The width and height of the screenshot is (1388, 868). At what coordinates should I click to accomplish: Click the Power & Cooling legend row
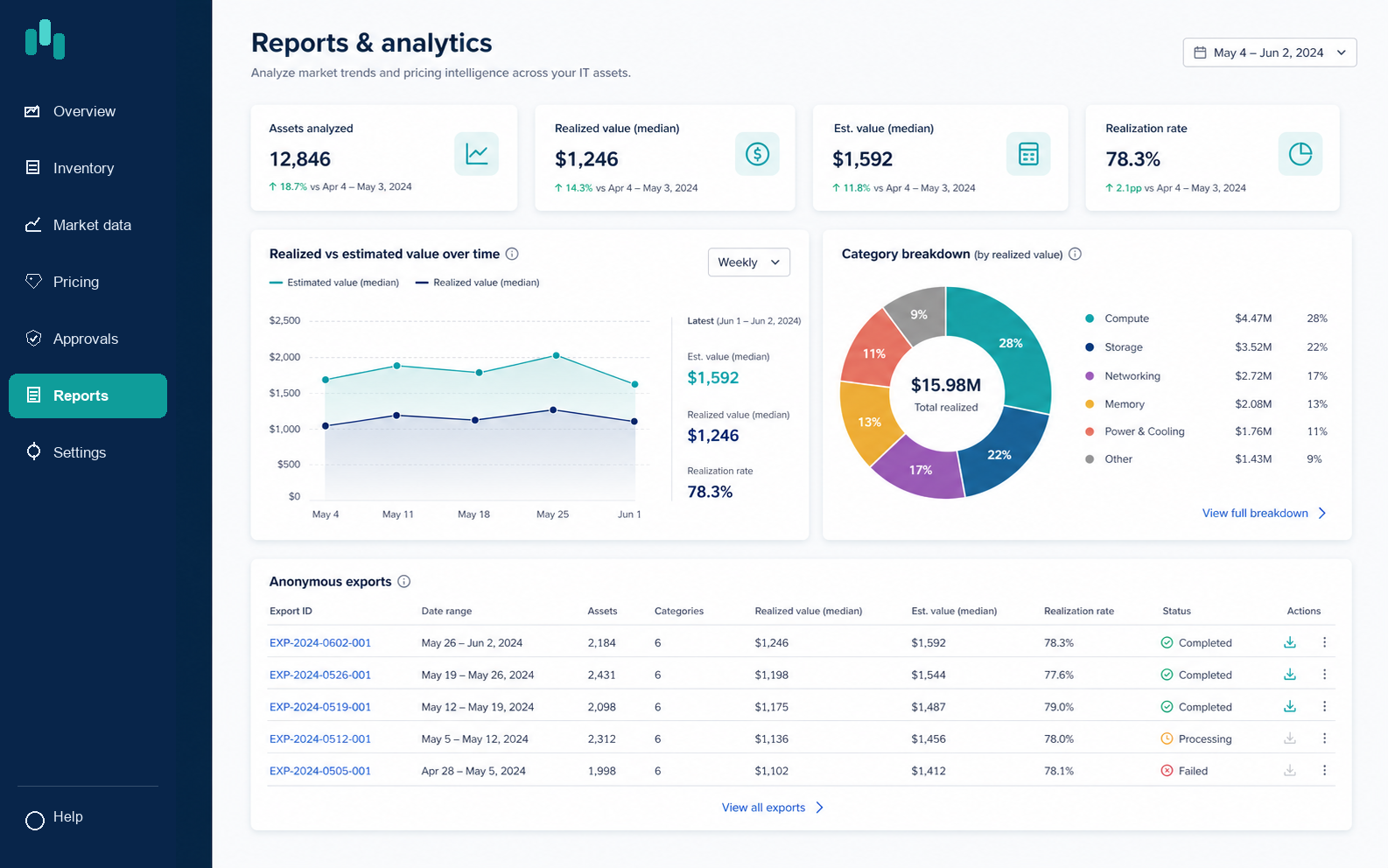1206,431
